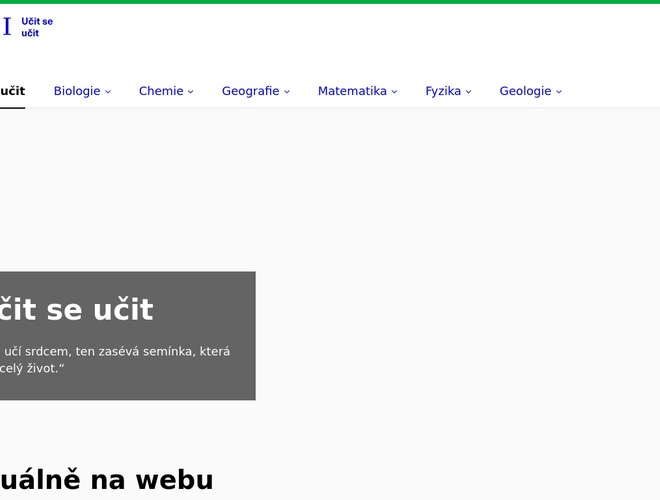The image size is (660, 500).
Task: Click the hero heading 'Učit se učit'
Action: pyautogui.click(x=76, y=310)
